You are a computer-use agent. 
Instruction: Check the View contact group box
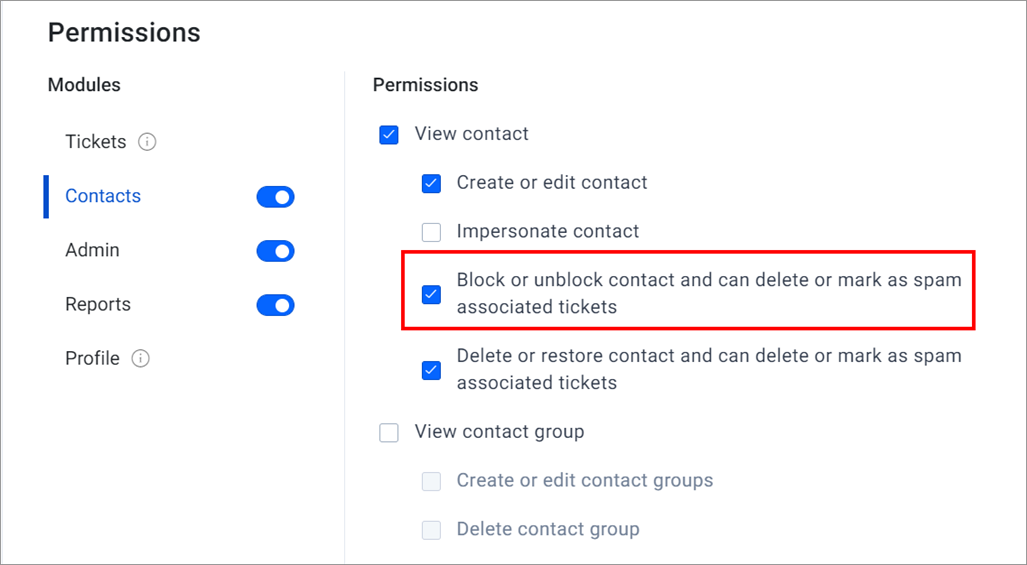pos(389,432)
